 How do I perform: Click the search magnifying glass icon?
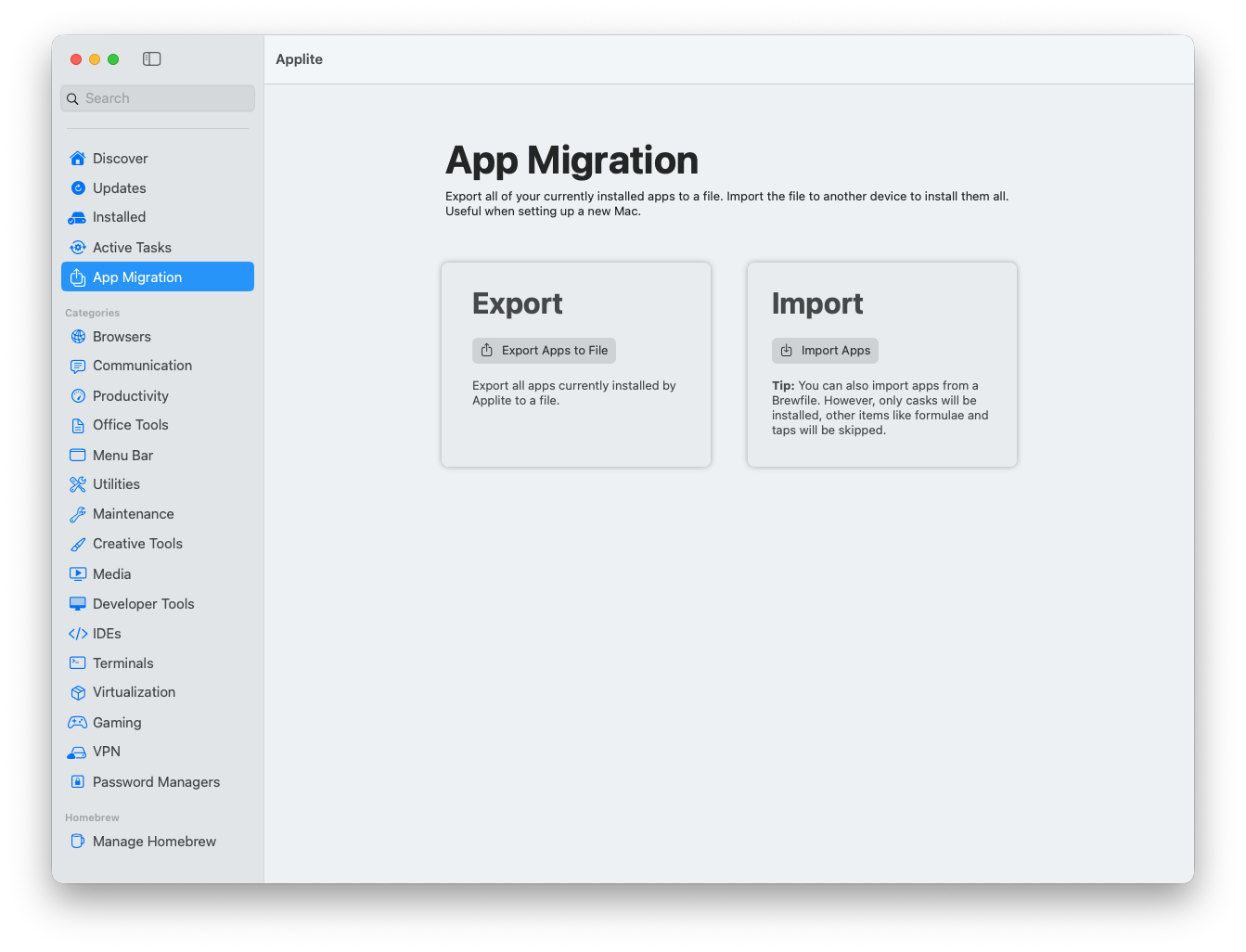(x=72, y=98)
